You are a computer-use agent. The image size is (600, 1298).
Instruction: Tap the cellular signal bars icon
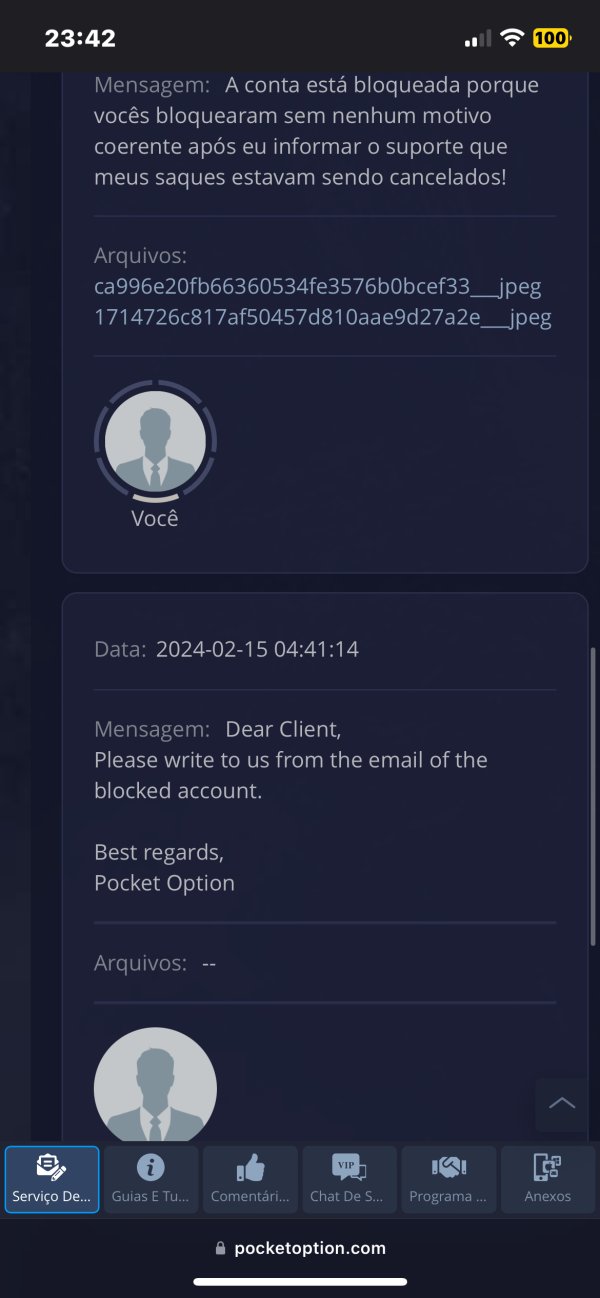point(478,39)
